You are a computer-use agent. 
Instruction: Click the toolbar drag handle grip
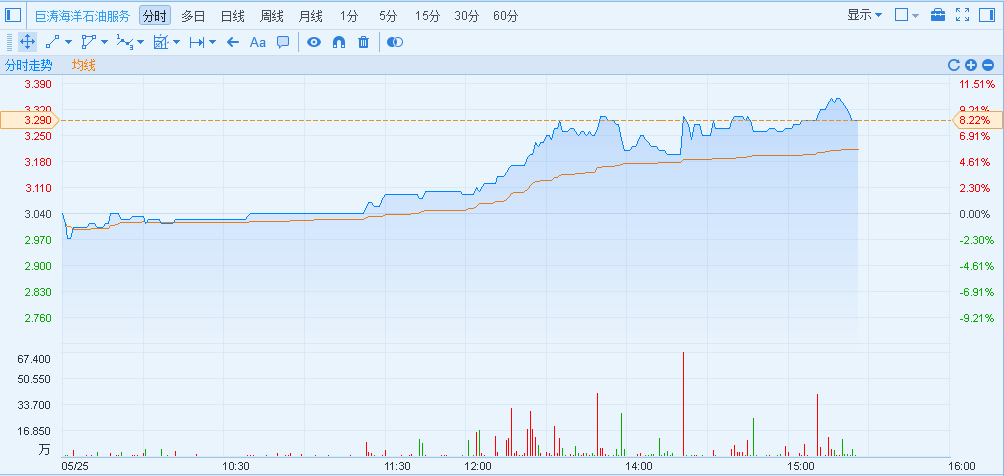pyautogui.click(x=9, y=42)
